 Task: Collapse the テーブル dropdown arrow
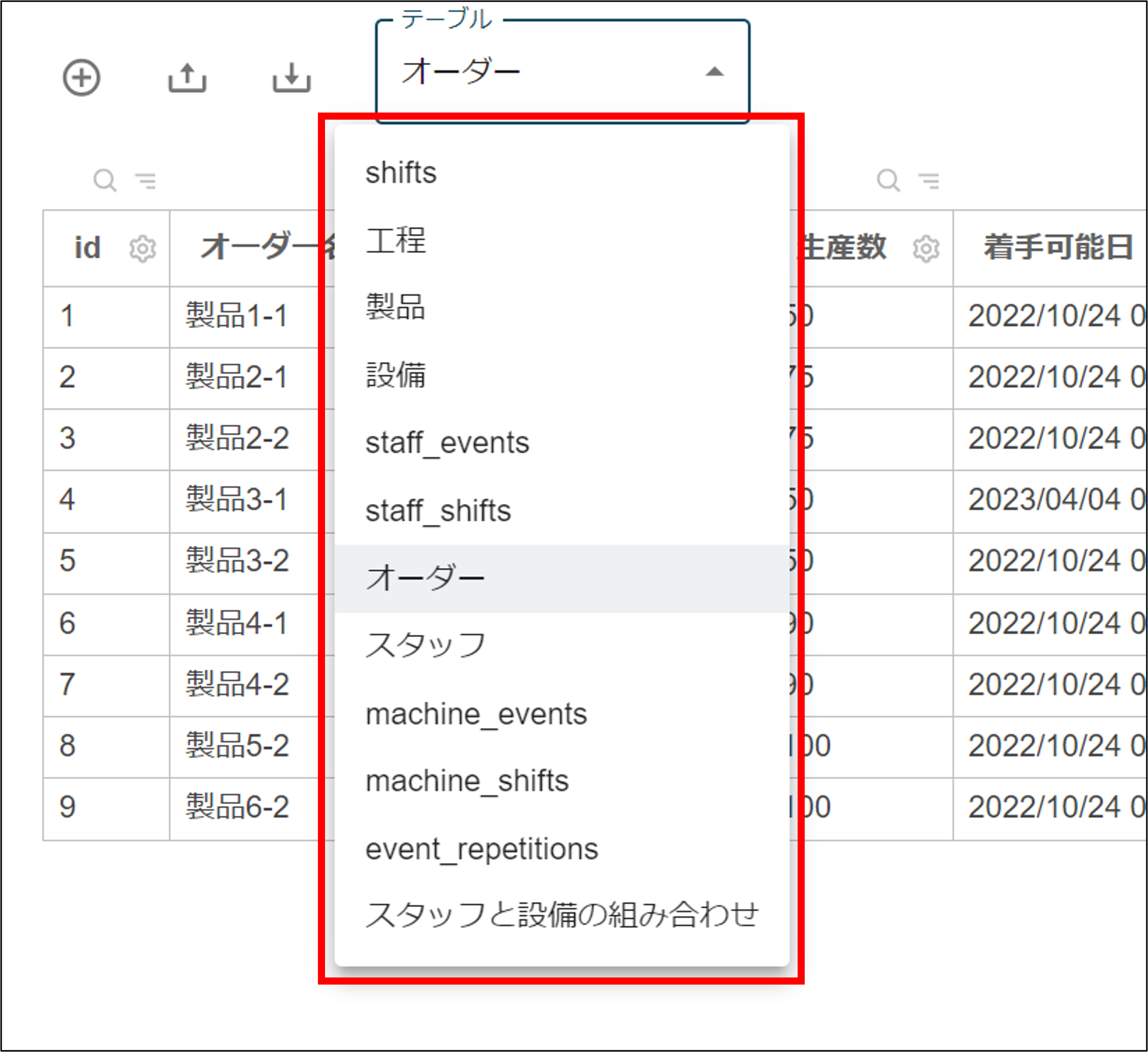(714, 71)
